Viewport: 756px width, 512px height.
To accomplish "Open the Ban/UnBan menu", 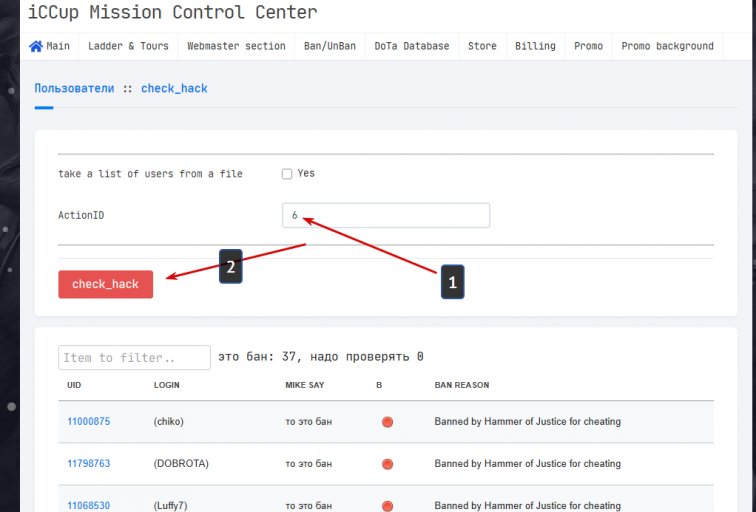I will pos(330,46).
